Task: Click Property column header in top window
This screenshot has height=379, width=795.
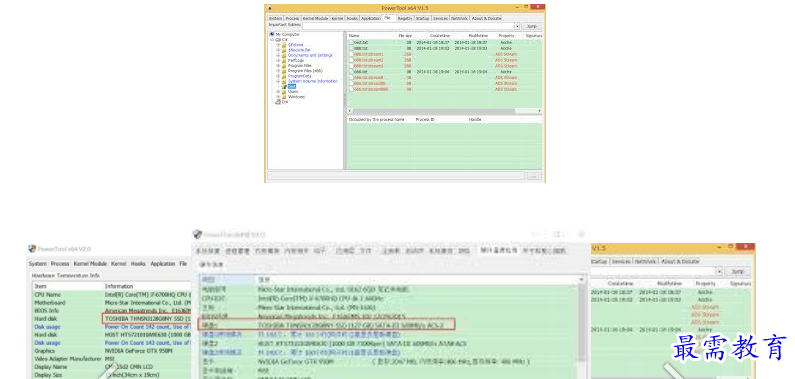Action: (x=507, y=36)
